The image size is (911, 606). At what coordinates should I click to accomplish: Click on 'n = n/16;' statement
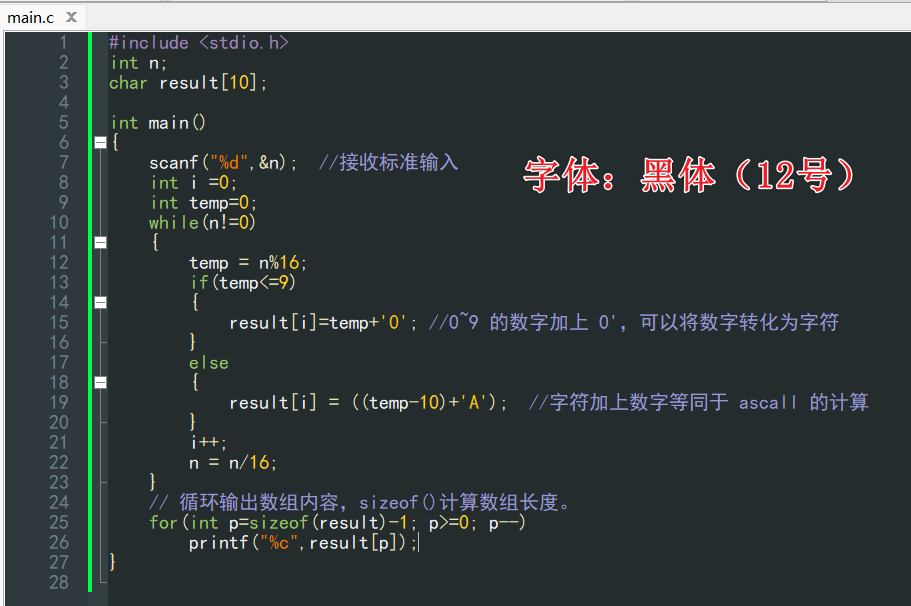coord(232,463)
